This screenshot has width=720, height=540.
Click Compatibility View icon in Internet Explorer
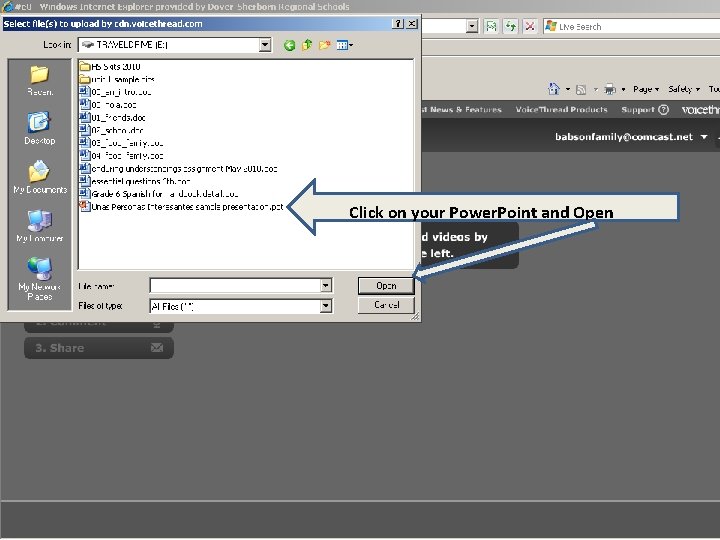491,27
